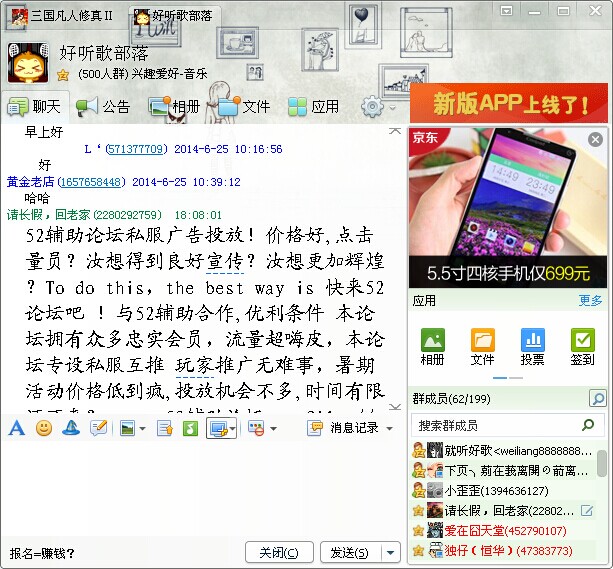The image size is (613, 569).
Task: Open the send button options arrow
Action: click(x=390, y=553)
